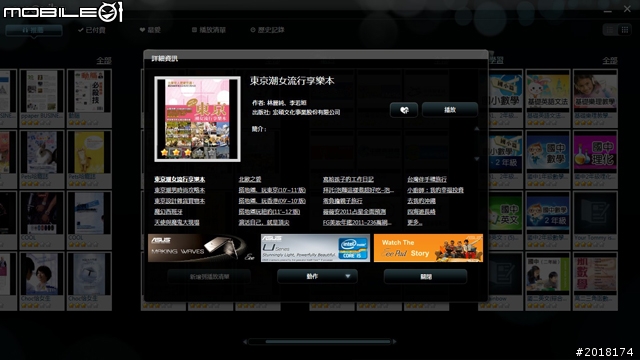Click the bottom horizontal scrollbar thumb
This screenshot has width=640, height=360.
[328, 342]
